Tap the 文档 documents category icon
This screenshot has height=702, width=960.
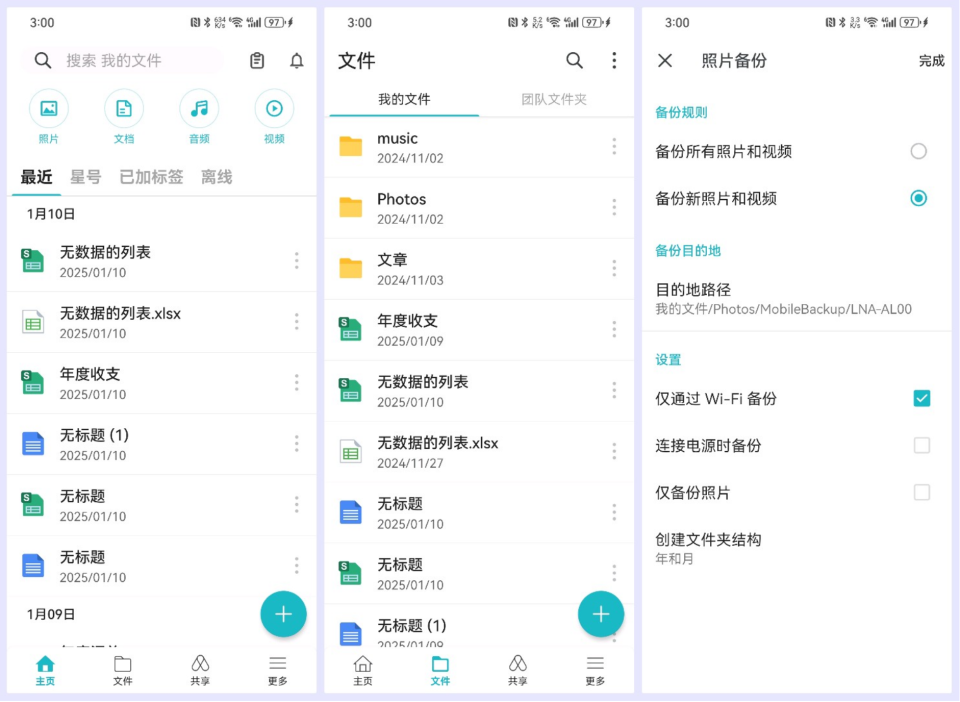[124, 109]
